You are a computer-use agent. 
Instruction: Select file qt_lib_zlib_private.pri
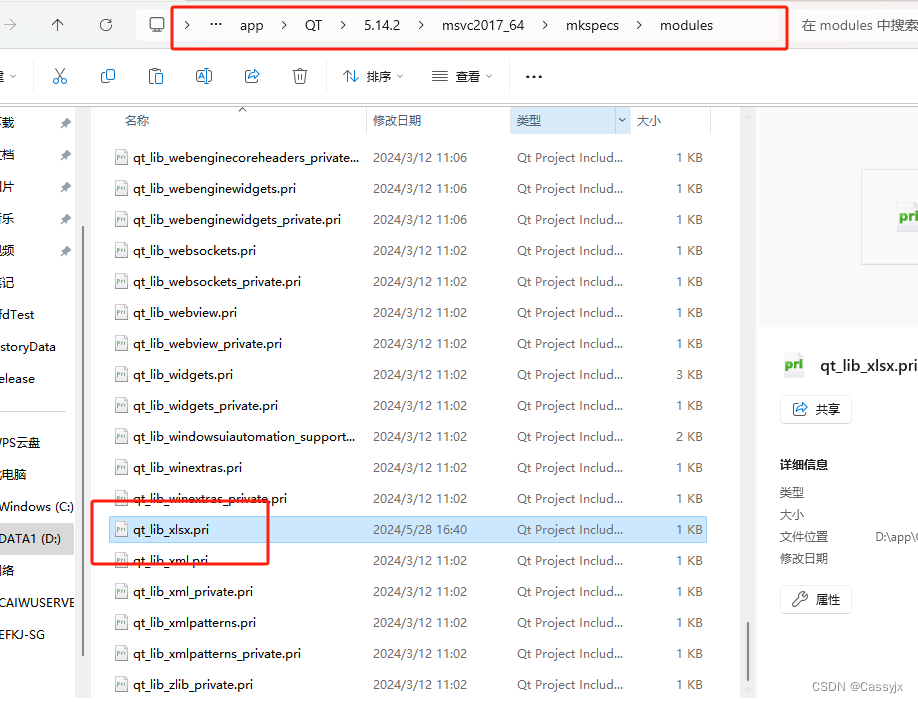[407, 684]
